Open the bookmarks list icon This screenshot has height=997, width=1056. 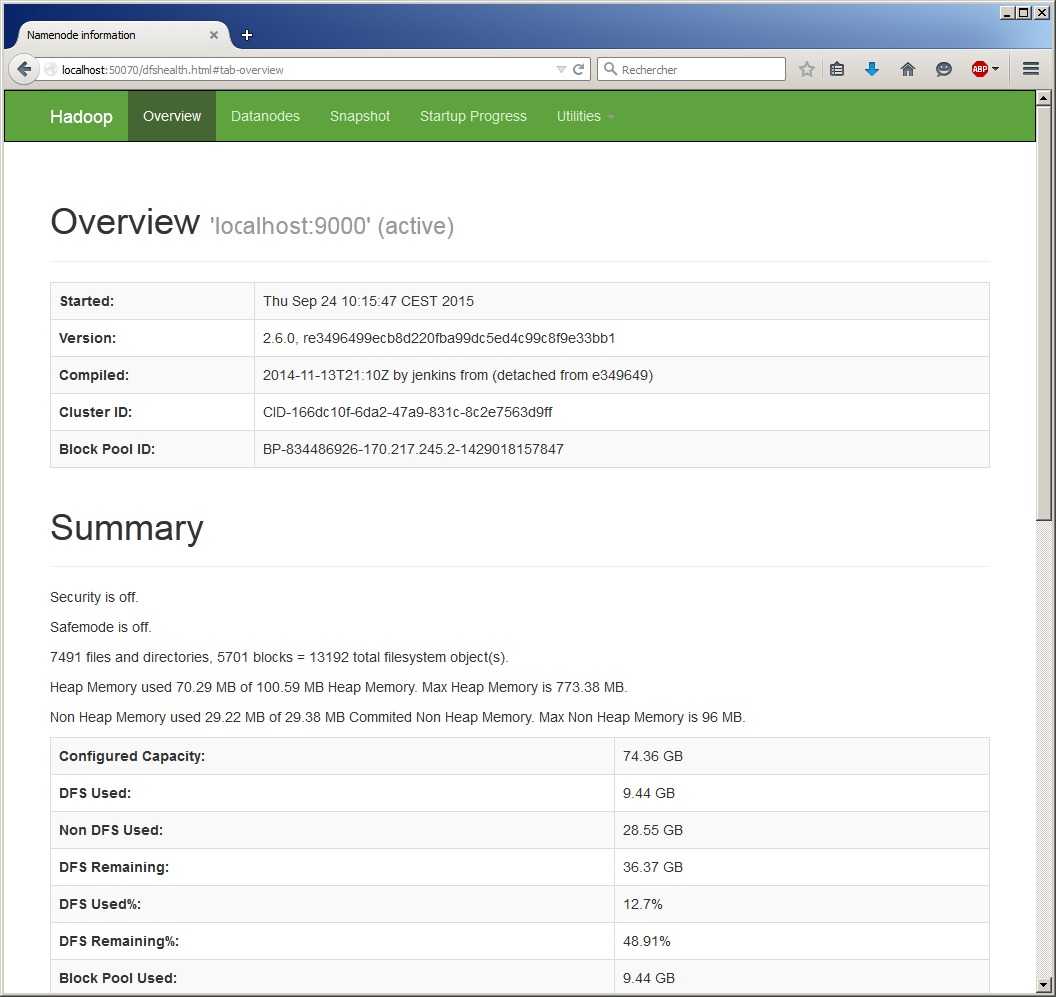[838, 69]
